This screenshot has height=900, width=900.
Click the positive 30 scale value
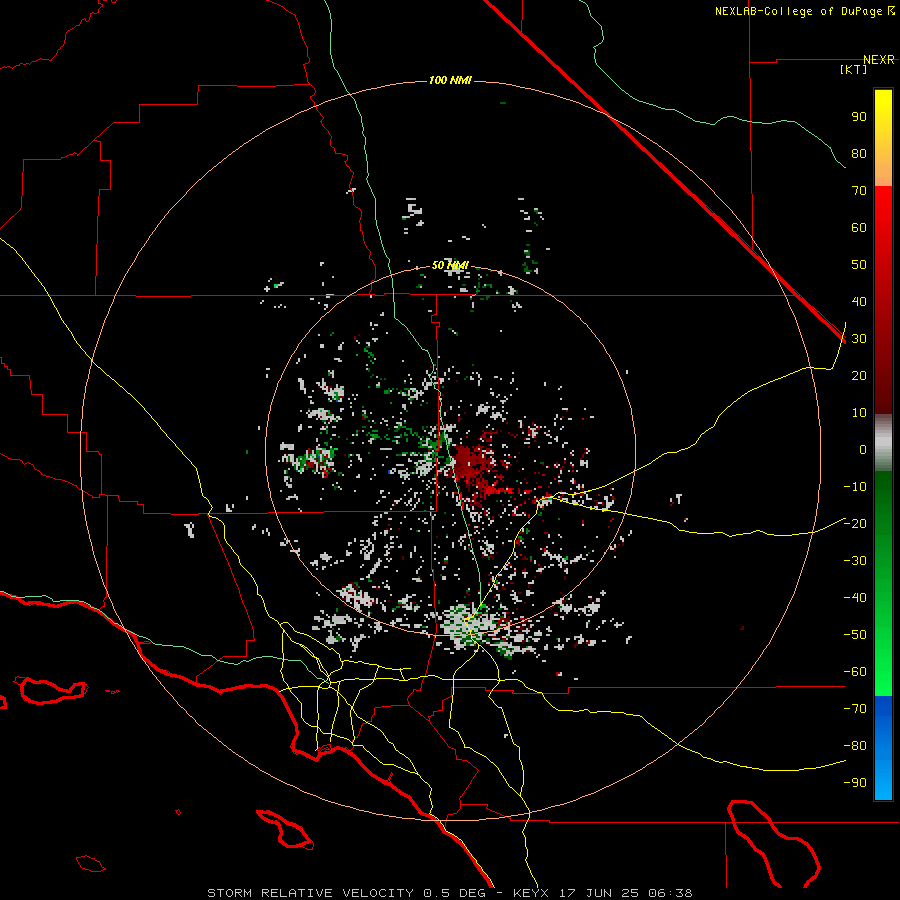click(x=859, y=339)
